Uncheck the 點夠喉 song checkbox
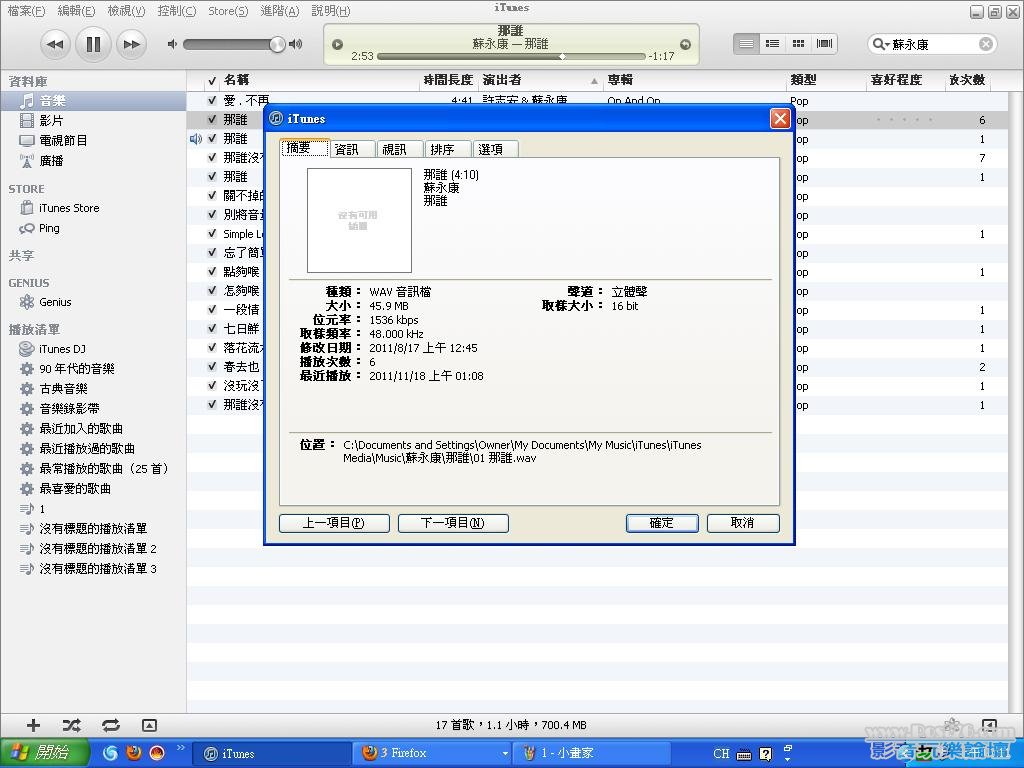The width and height of the screenshot is (1024, 768). tap(212, 272)
